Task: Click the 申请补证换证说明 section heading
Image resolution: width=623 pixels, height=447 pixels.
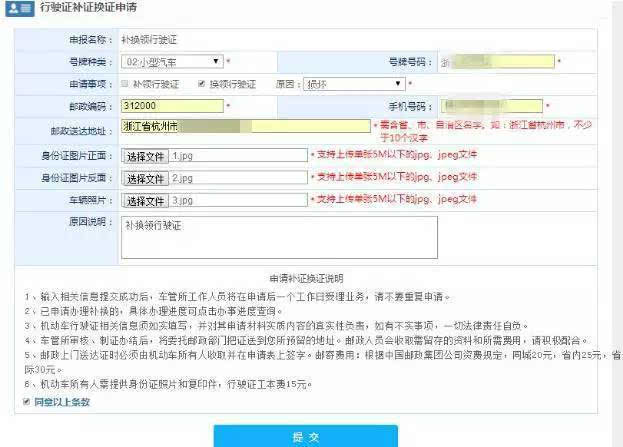Action: tap(306, 279)
